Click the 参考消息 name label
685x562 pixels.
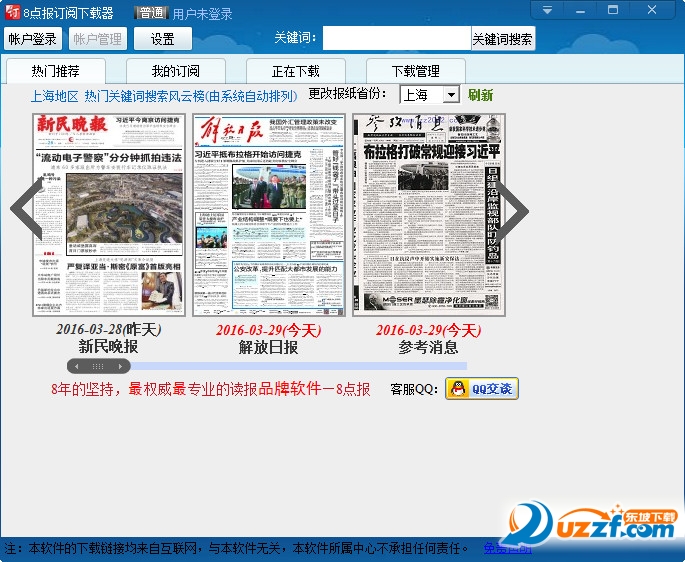pyautogui.click(x=429, y=347)
